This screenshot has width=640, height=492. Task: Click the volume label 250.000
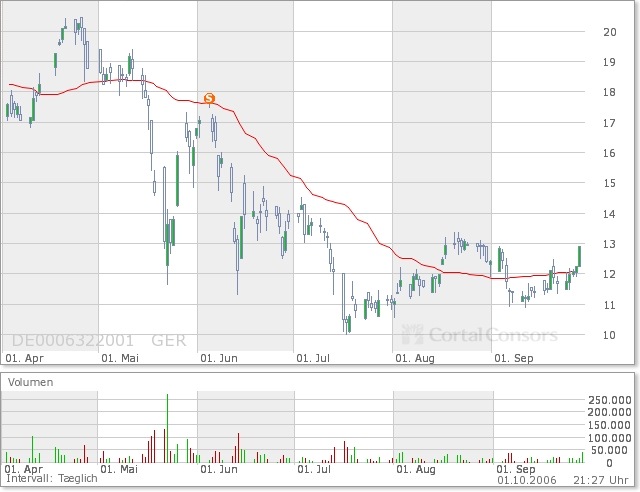coord(610,400)
